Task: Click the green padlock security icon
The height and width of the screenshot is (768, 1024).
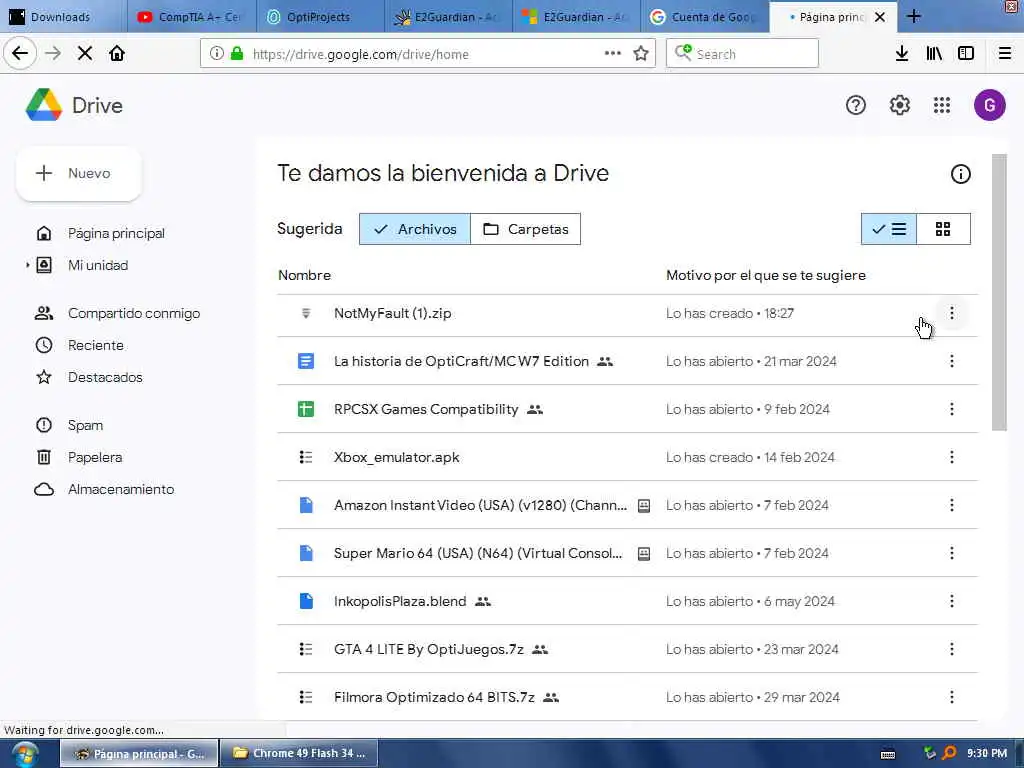Action: pyautogui.click(x=237, y=54)
